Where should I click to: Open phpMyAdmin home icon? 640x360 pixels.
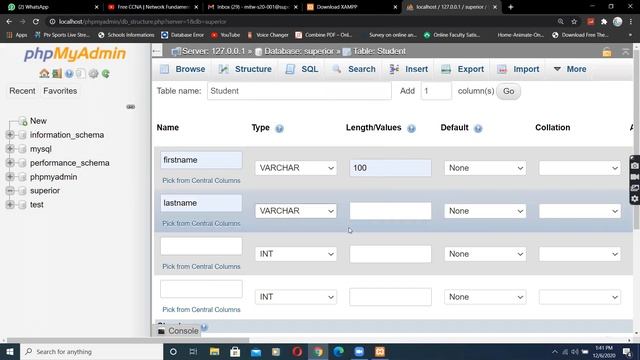[x=44, y=73]
